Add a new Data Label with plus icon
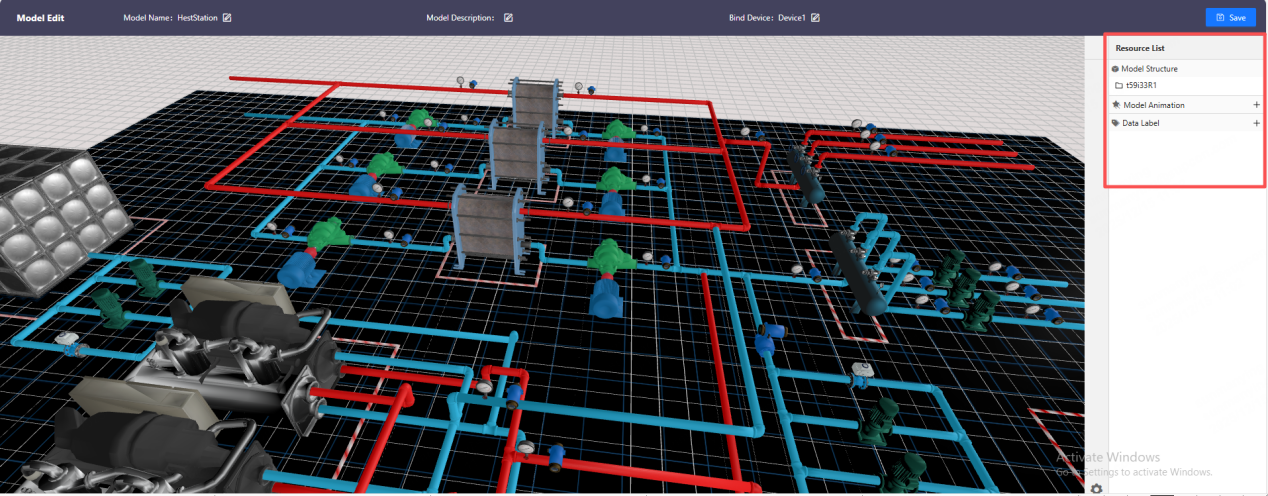 click(1256, 124)
